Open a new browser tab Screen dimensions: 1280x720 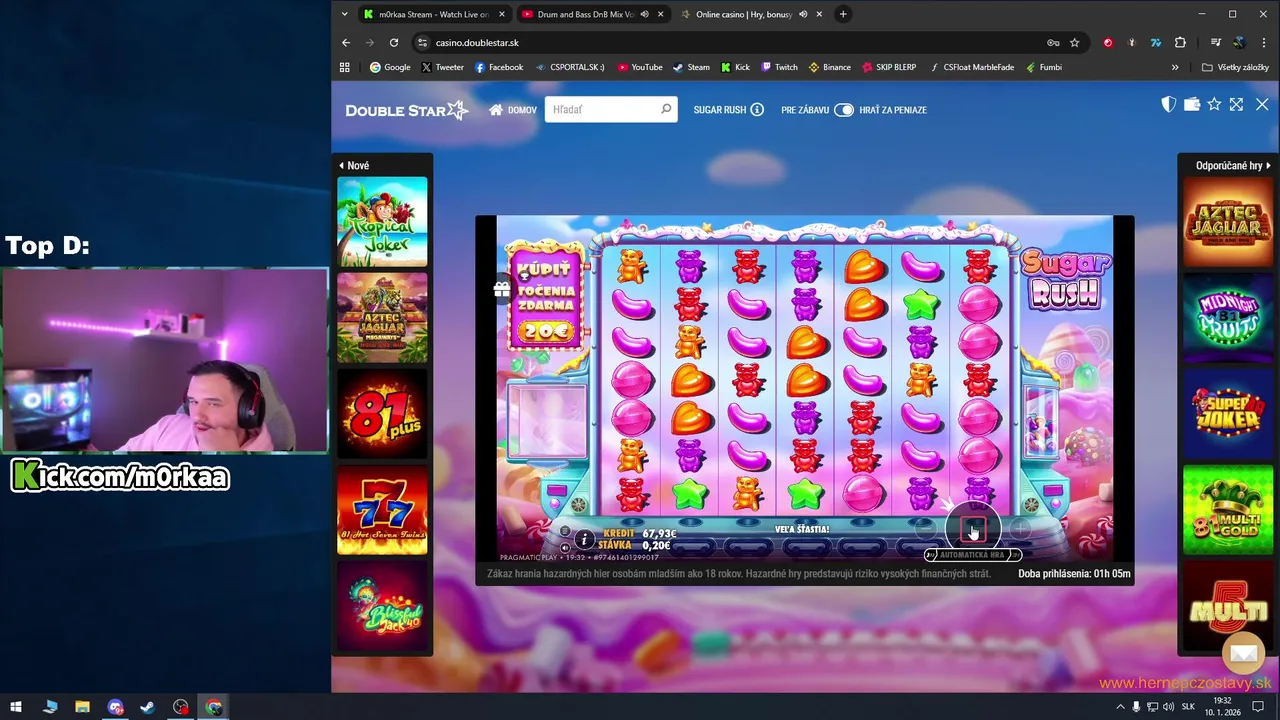[843, 14]
